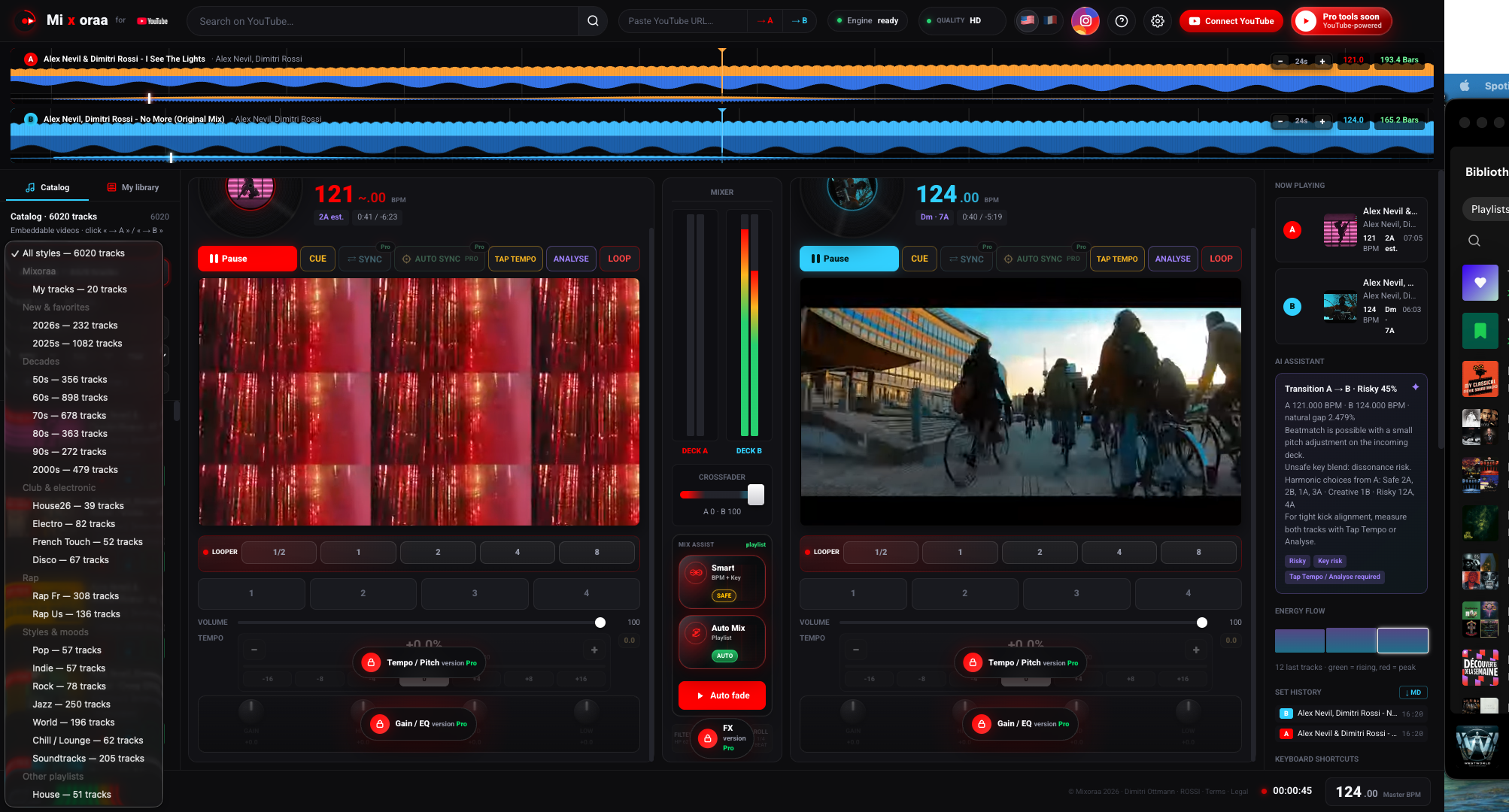Toggle deck A LOOPER
Screen dimensions: 1509x812
pyautogui.click(x=220, y=552)
